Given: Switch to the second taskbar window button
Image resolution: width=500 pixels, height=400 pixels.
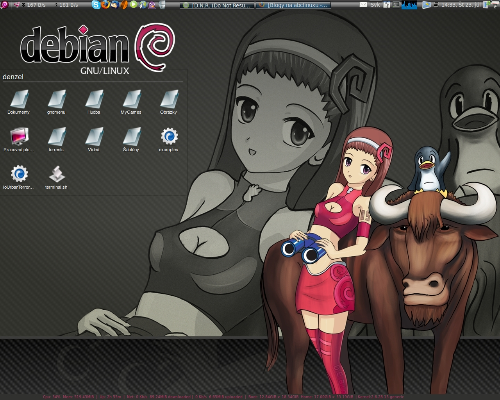Looking at the screenshot, I should (293, 5).
